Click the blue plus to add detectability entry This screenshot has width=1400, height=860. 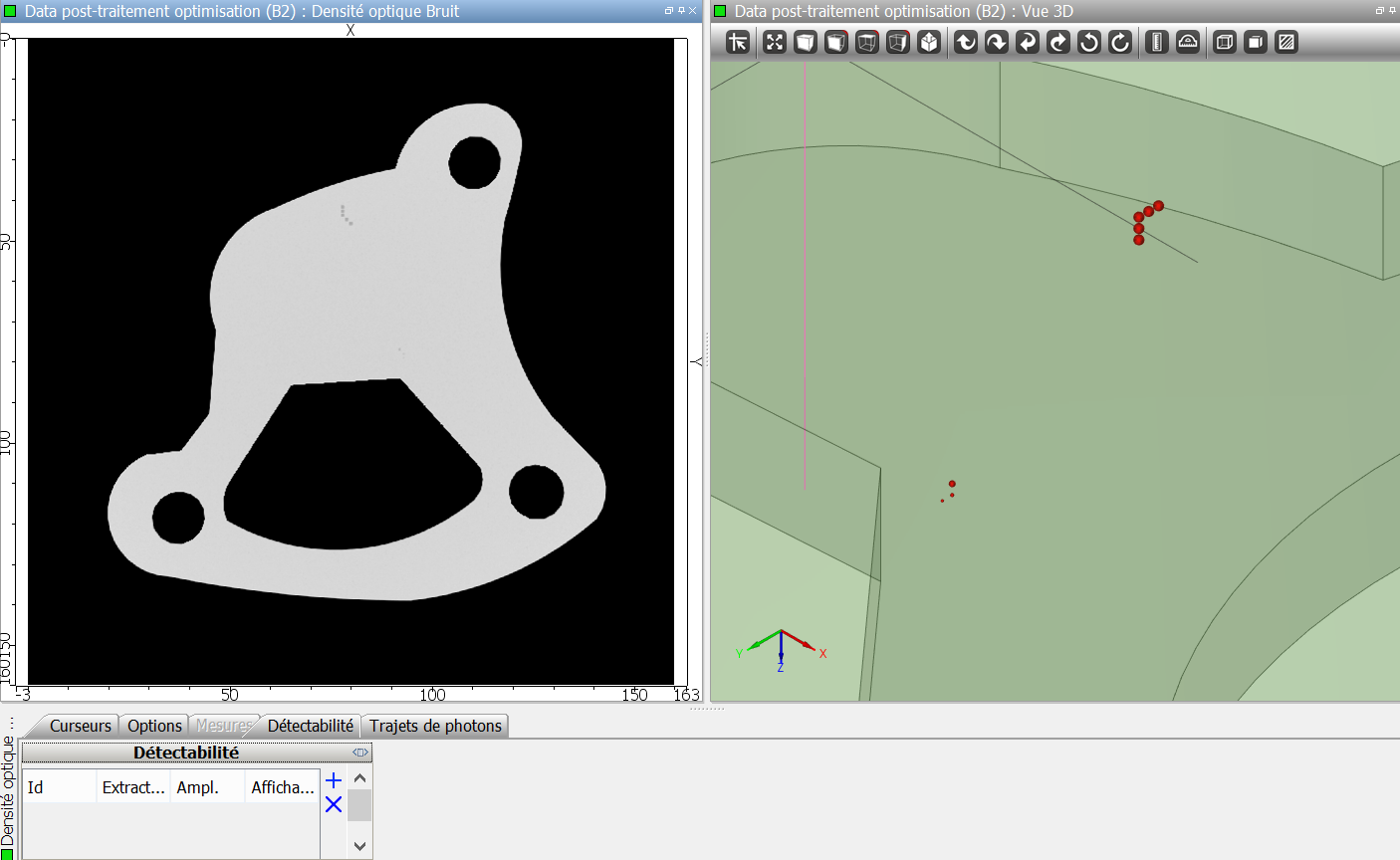(x=334, y=780)
